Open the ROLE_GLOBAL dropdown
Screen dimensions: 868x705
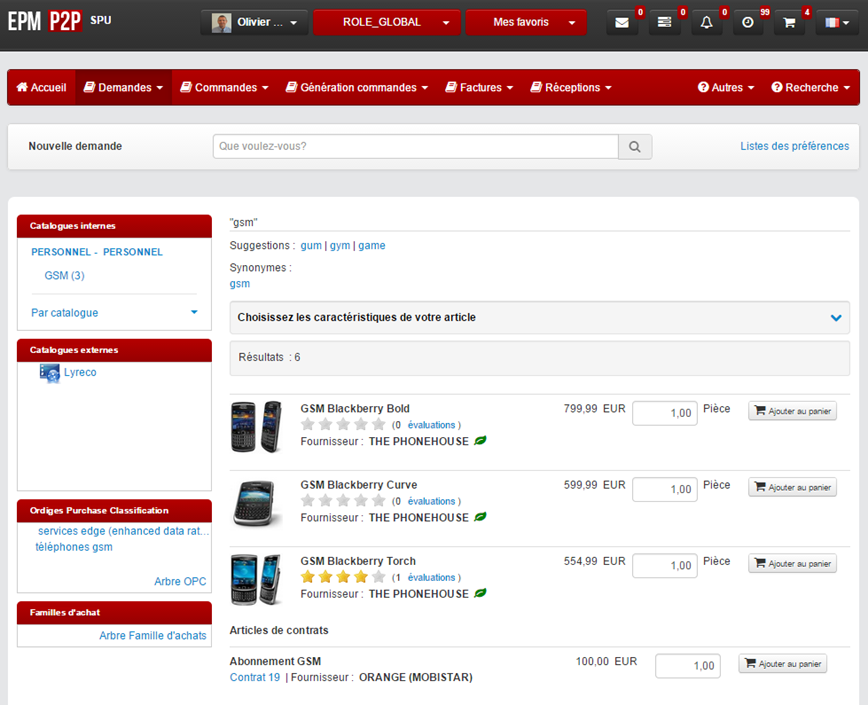(x=387, y=23)
